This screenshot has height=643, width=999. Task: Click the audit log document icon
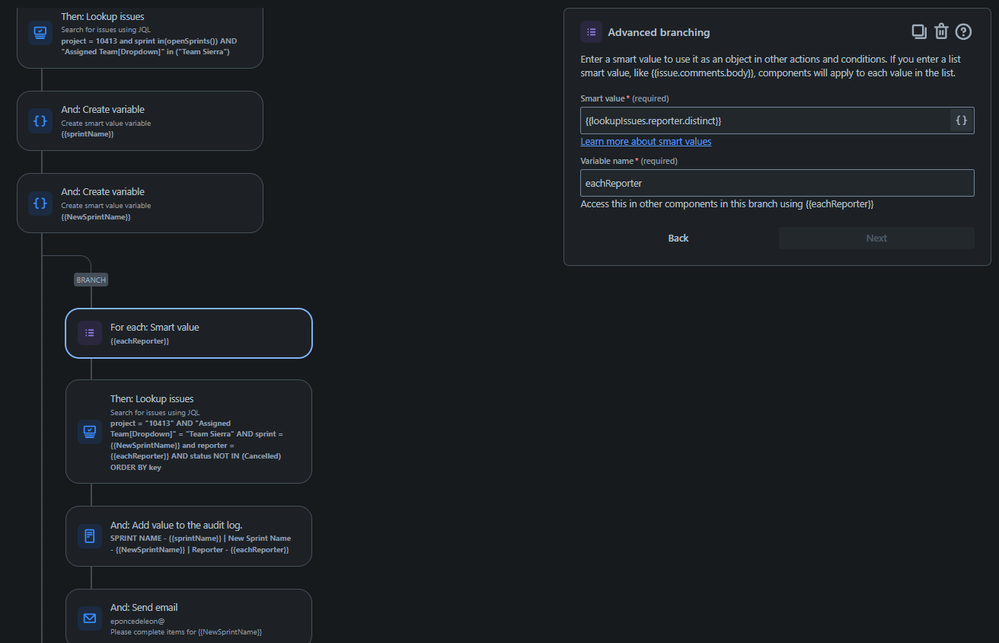(x=88, y=535)
